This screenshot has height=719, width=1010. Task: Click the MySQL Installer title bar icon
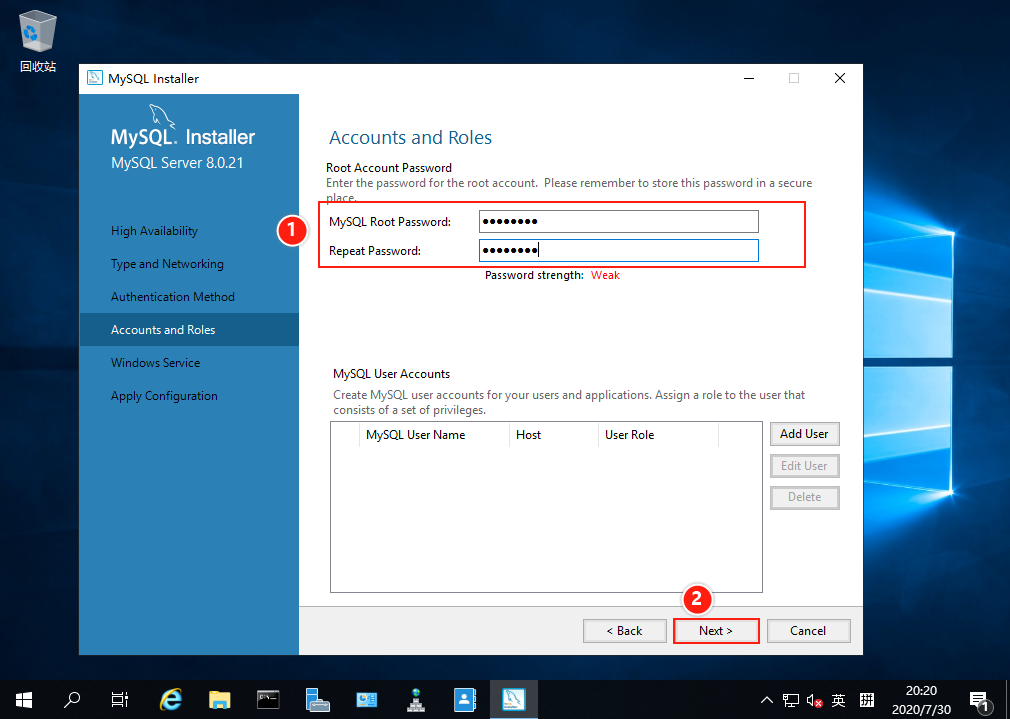[x=95, y=77]
